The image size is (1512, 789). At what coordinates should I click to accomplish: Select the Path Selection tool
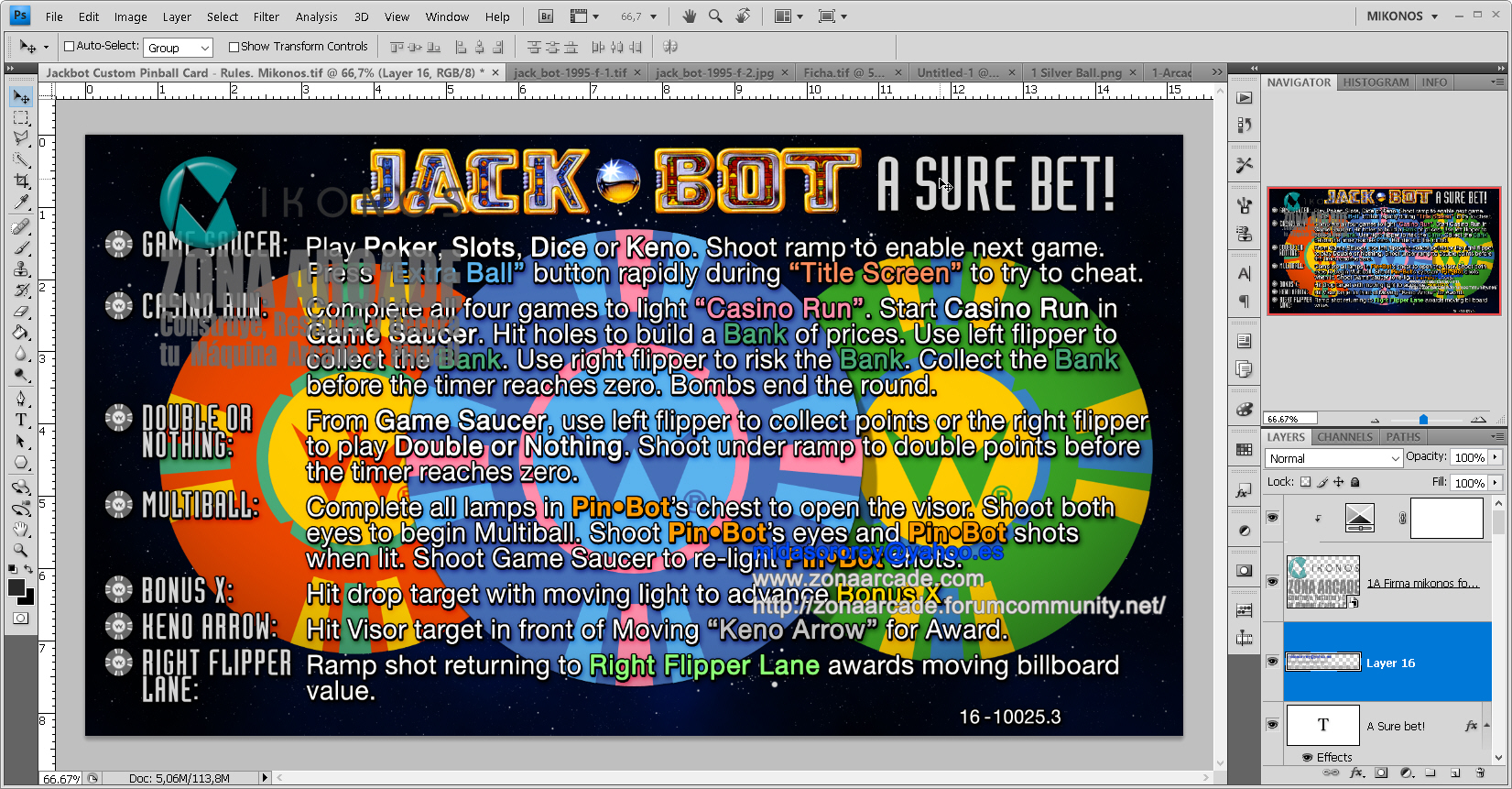coord(21,441)
